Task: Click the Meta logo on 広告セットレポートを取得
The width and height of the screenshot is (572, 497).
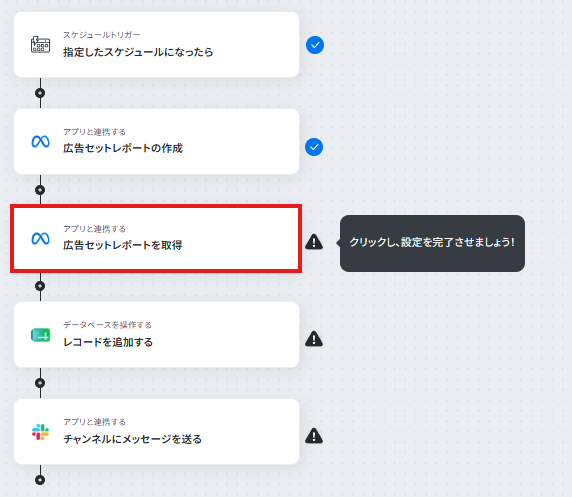Action: 40,239
